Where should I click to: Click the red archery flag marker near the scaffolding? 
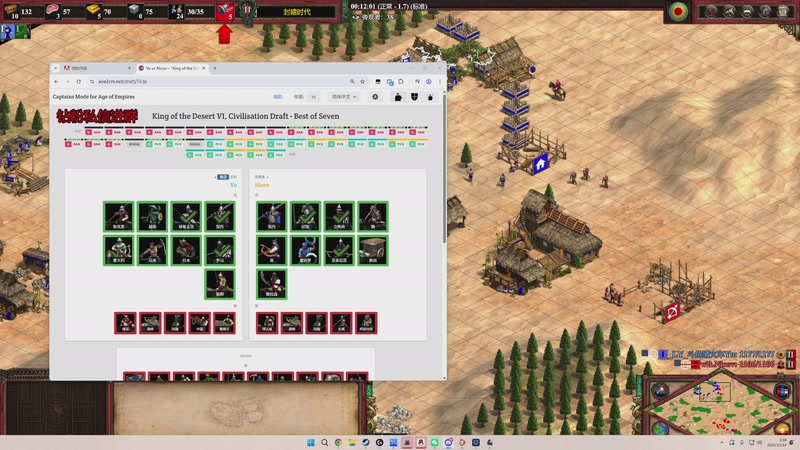[x=671, y=311]
